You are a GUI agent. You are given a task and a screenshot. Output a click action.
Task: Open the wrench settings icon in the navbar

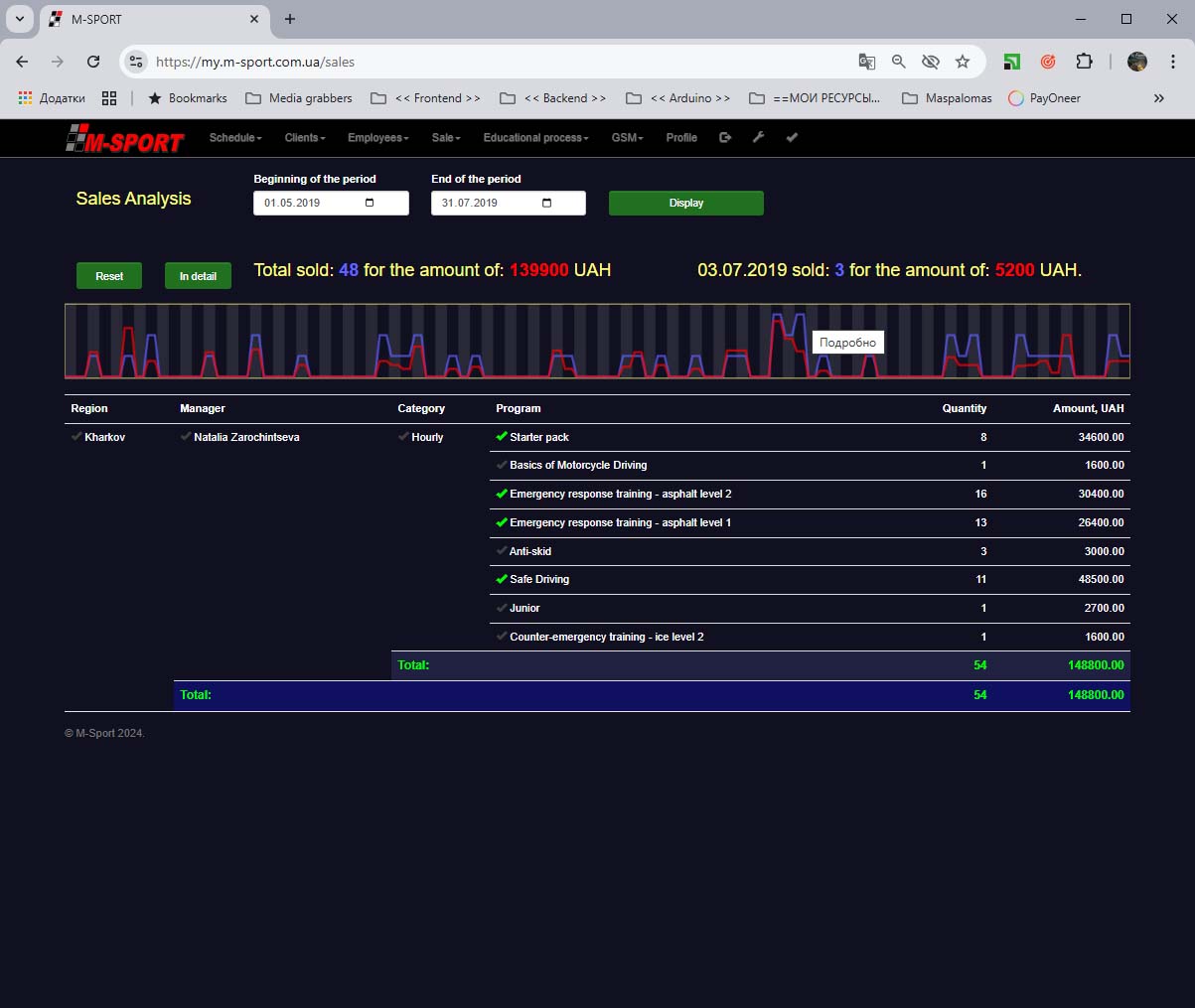click(x=758, y=138)
